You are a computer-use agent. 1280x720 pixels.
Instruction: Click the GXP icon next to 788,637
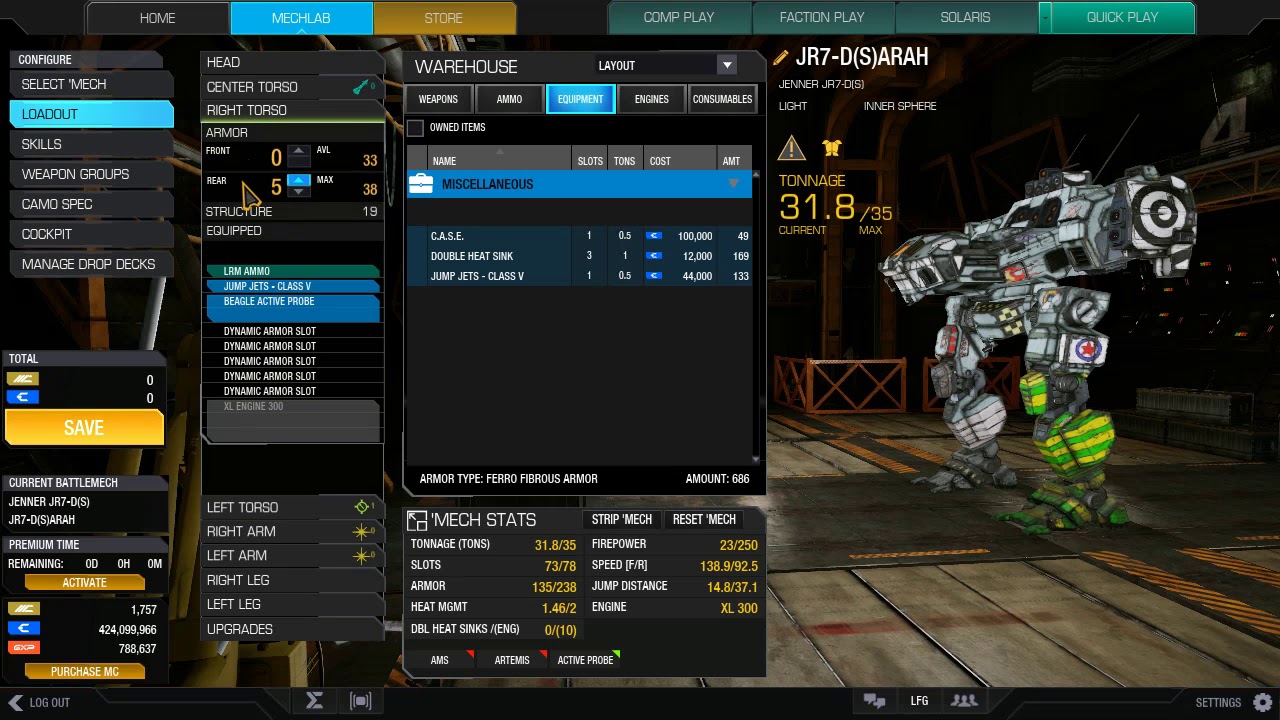pos(23,648)
